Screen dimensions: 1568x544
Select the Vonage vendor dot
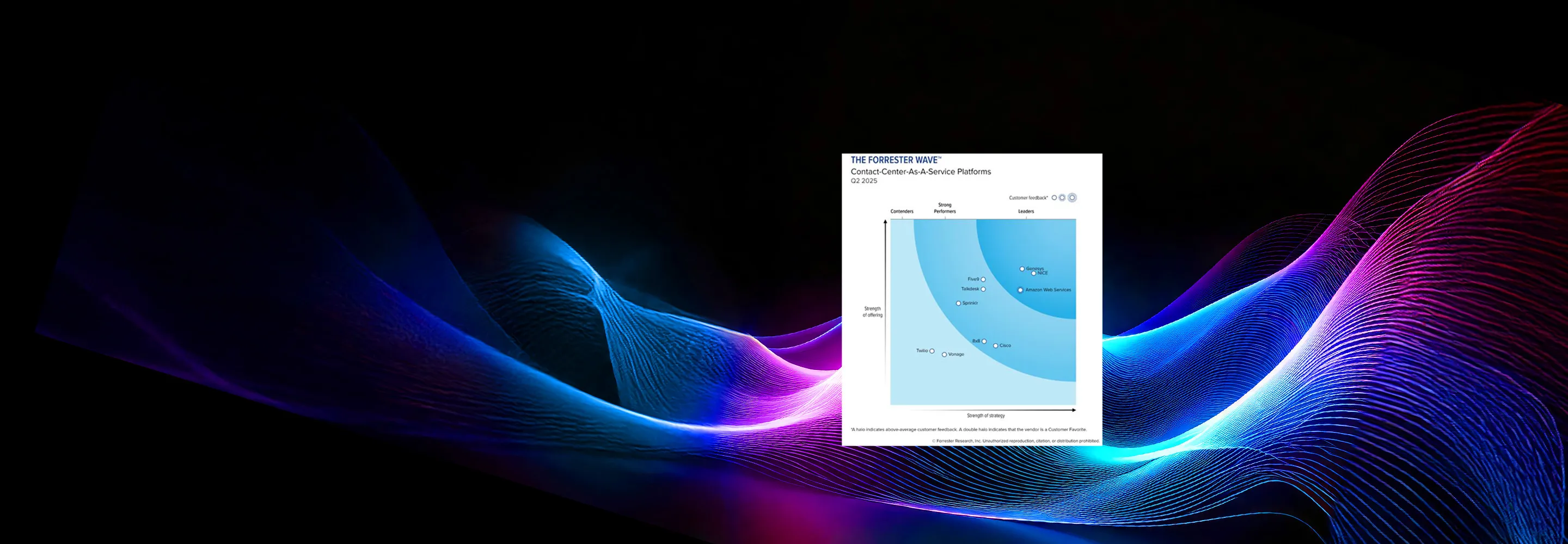(x=944, y=354)
